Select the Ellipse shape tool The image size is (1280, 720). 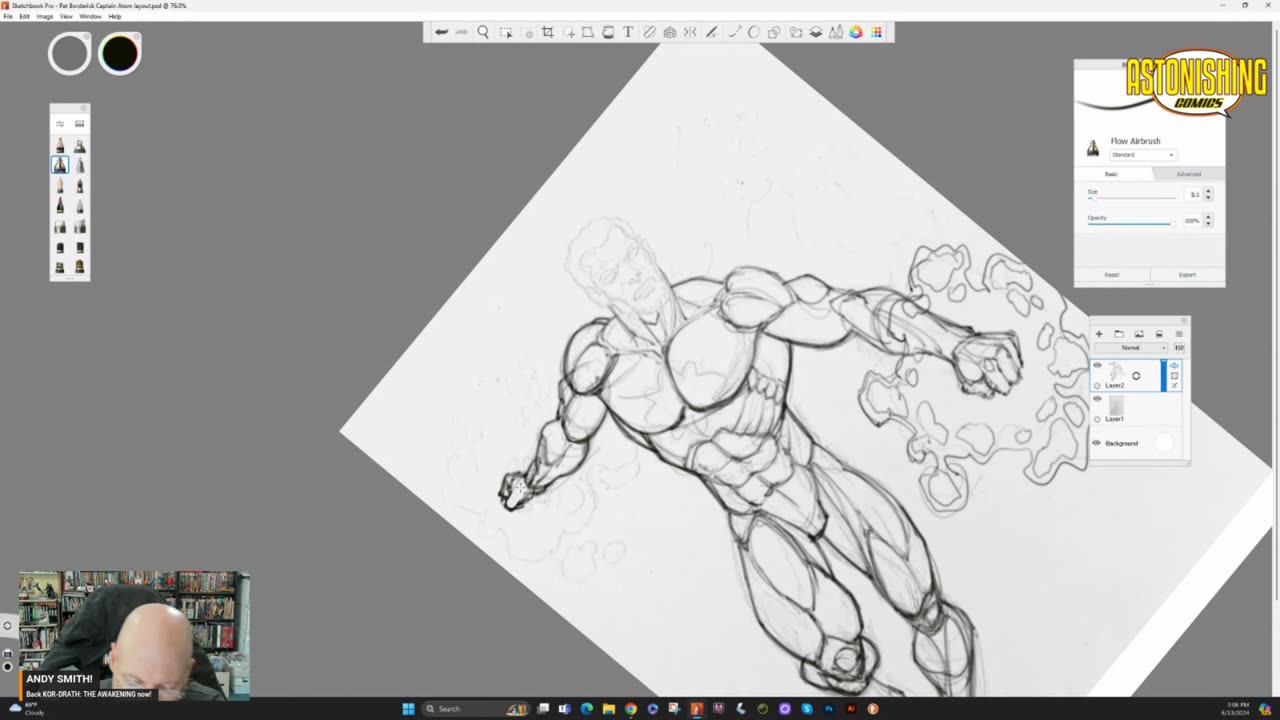point(754,32)
